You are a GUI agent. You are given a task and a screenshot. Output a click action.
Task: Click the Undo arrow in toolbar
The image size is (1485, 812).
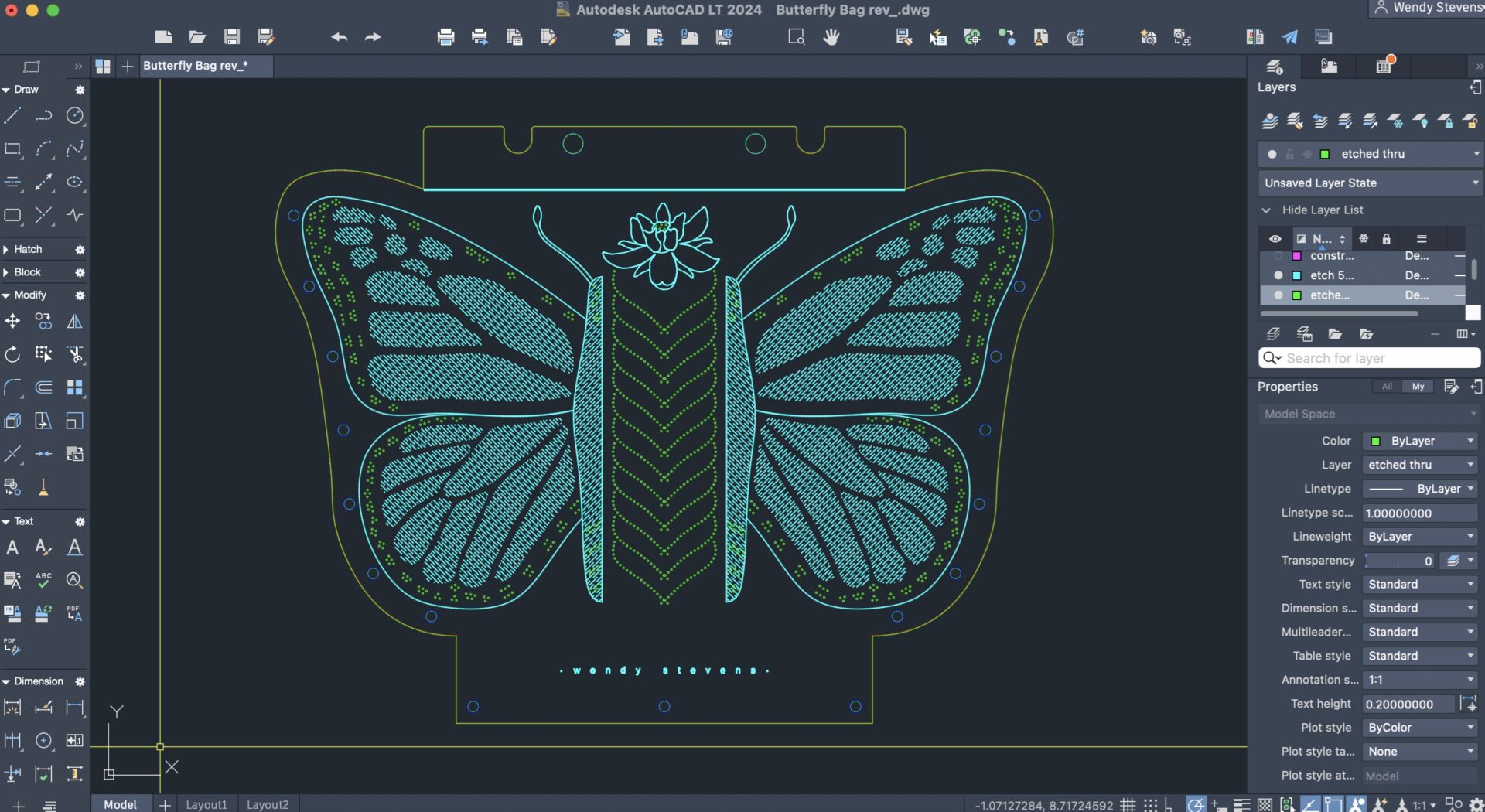pos(339,37)
